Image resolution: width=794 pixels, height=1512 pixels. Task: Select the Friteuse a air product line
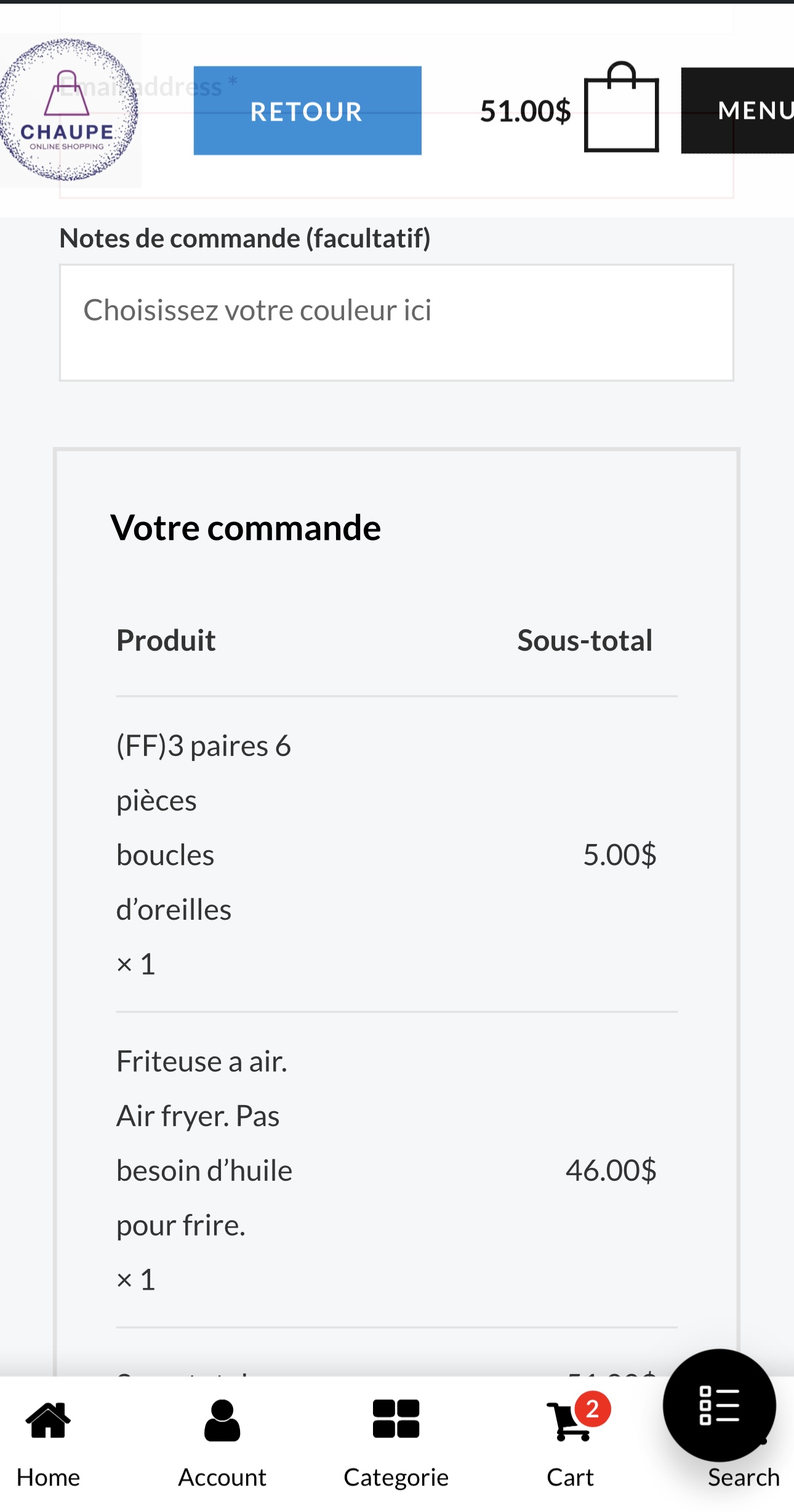(204, 1143)
